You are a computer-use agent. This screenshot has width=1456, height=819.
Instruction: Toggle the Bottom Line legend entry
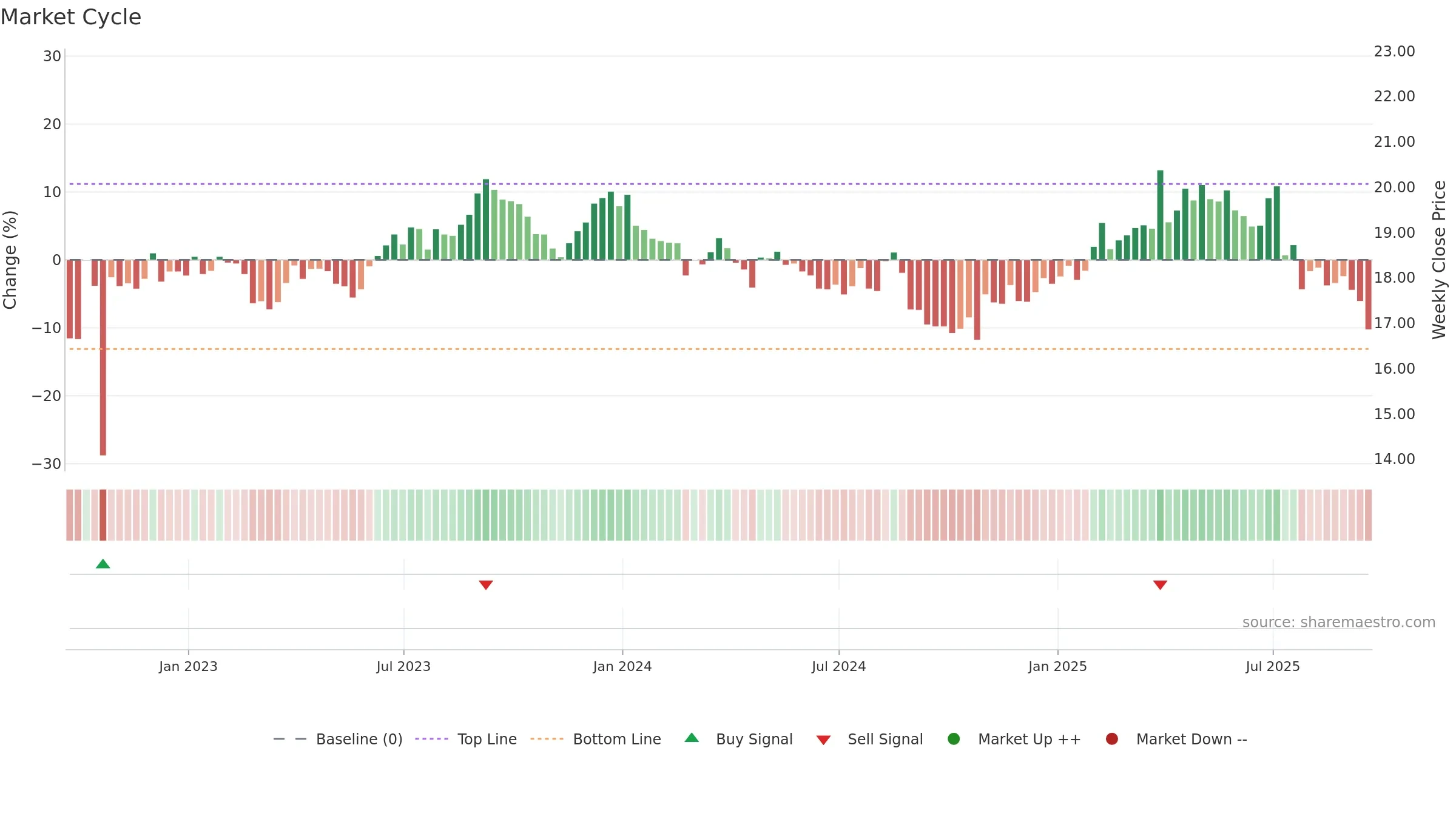click(596, 739)
